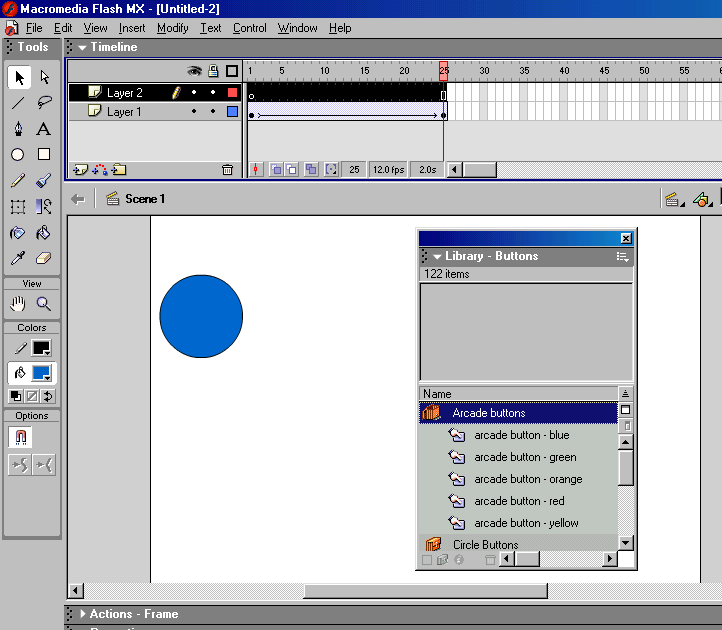Image resolution: width=722 pixels, height=630 pixels.
Task: Select the Zoom tool
Action: [44, 304]
